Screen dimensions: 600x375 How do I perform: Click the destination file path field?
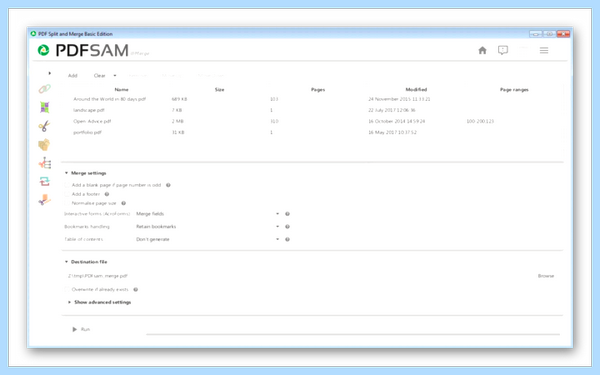(298, 276)
